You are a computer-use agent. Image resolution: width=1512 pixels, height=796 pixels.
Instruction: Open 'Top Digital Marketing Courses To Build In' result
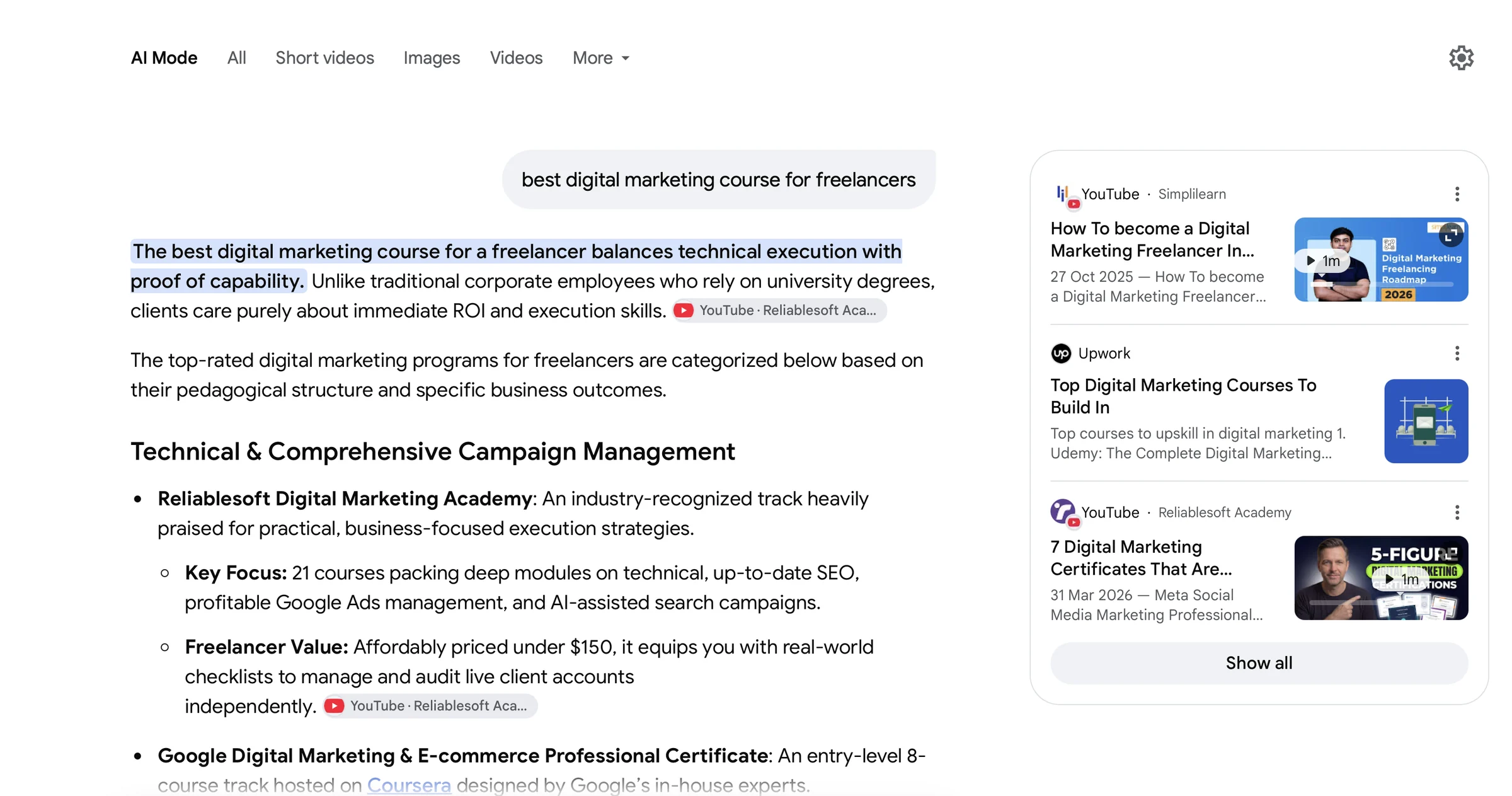point(1183,396)
